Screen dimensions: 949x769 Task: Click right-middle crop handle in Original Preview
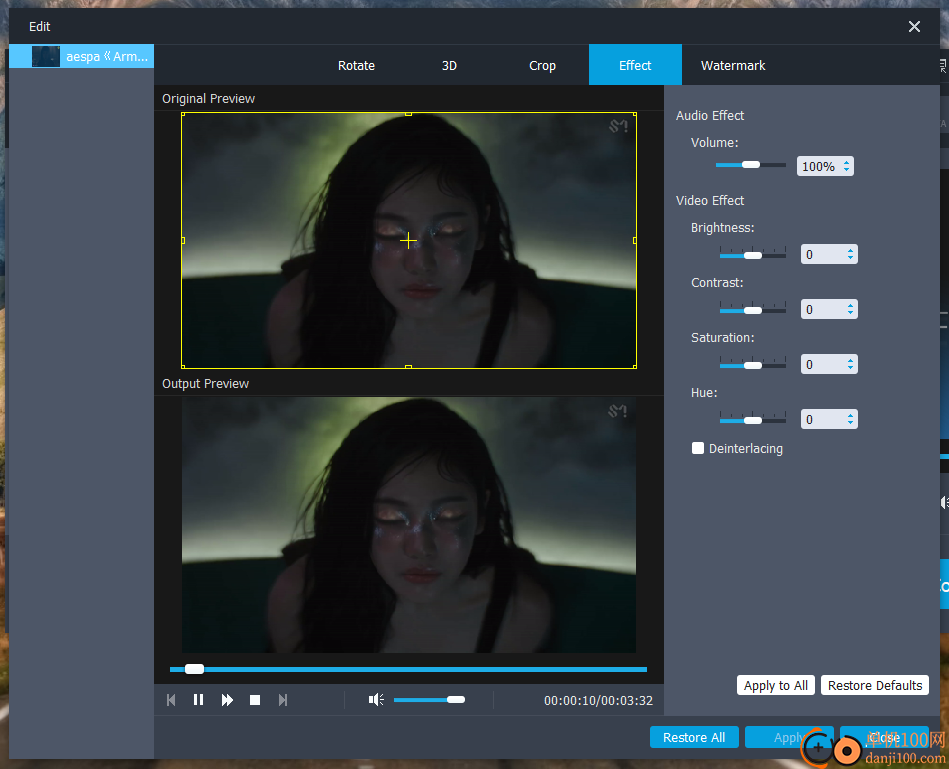634,240
